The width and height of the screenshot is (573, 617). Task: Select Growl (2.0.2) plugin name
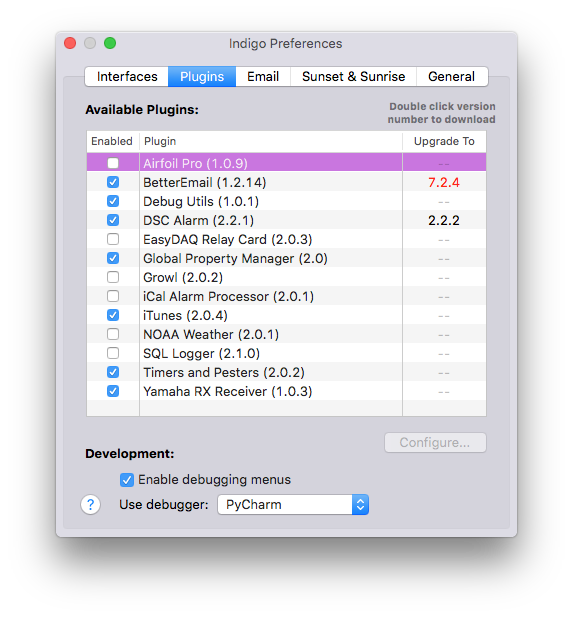pyautogui.click(x=183, y=277)
